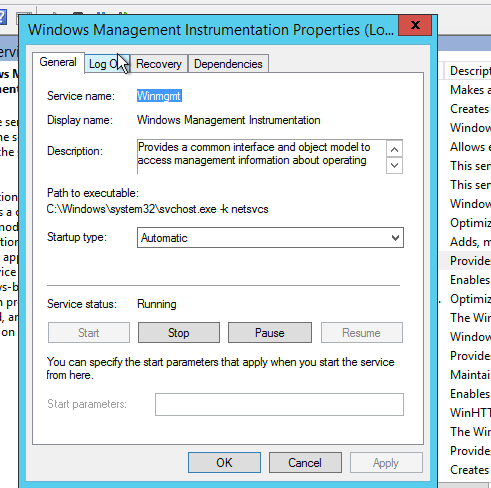Switch to the General tab
491x488 pixels.
pyautogui.click(x=58, y=62)
